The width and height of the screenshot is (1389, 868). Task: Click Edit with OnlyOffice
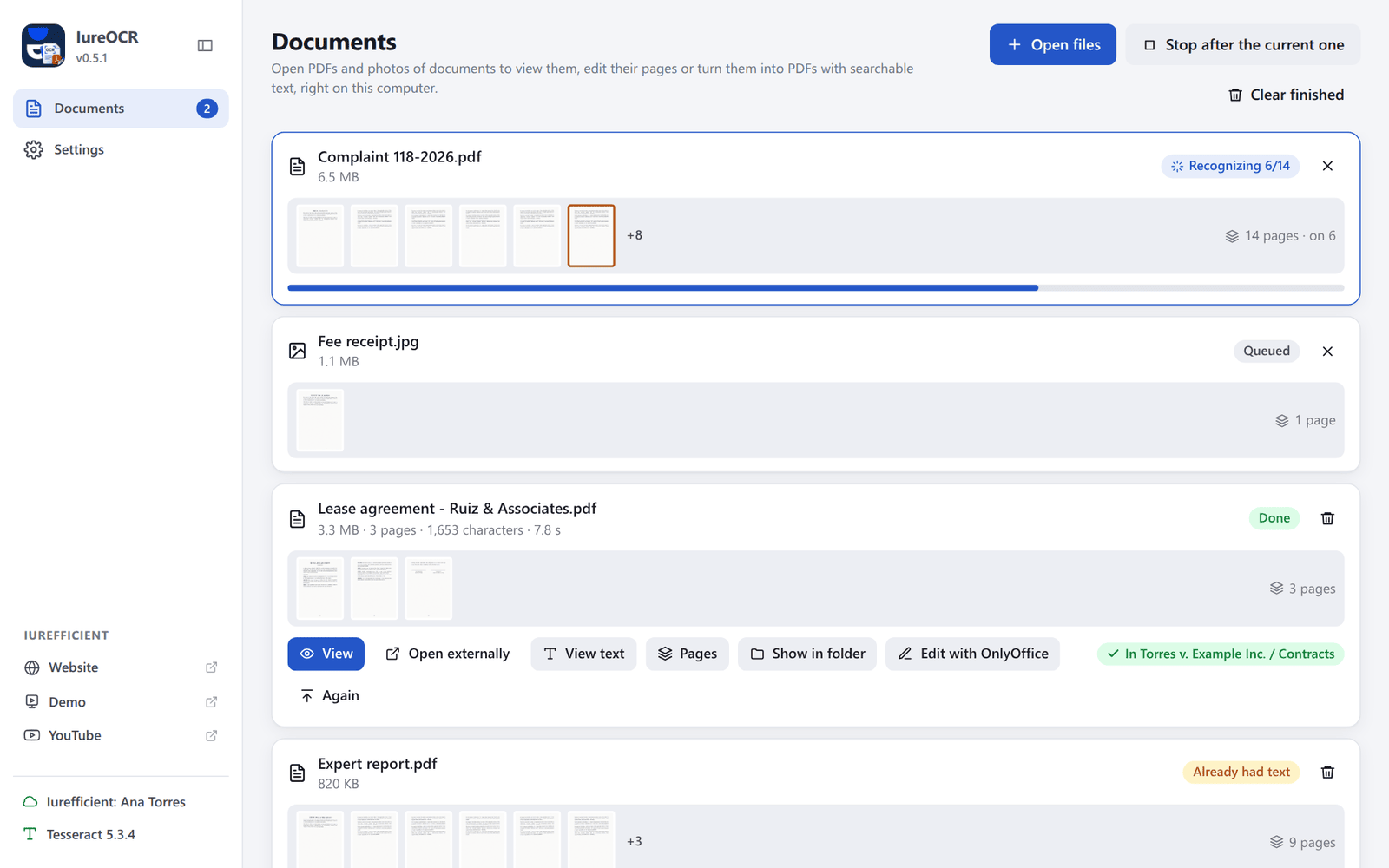[x=973, y=654]
